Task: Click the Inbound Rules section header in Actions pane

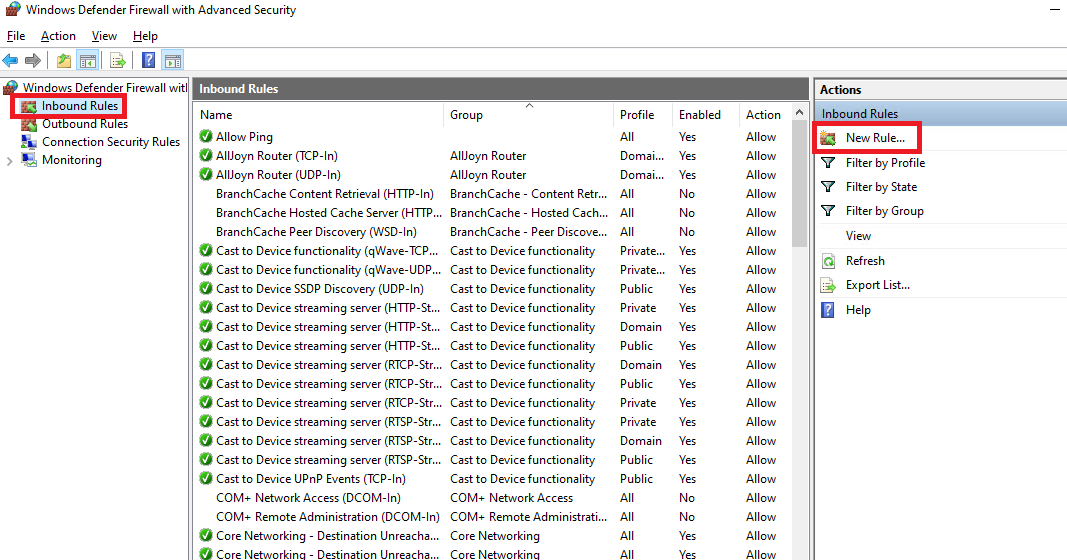Action: (x=940, y=114)
